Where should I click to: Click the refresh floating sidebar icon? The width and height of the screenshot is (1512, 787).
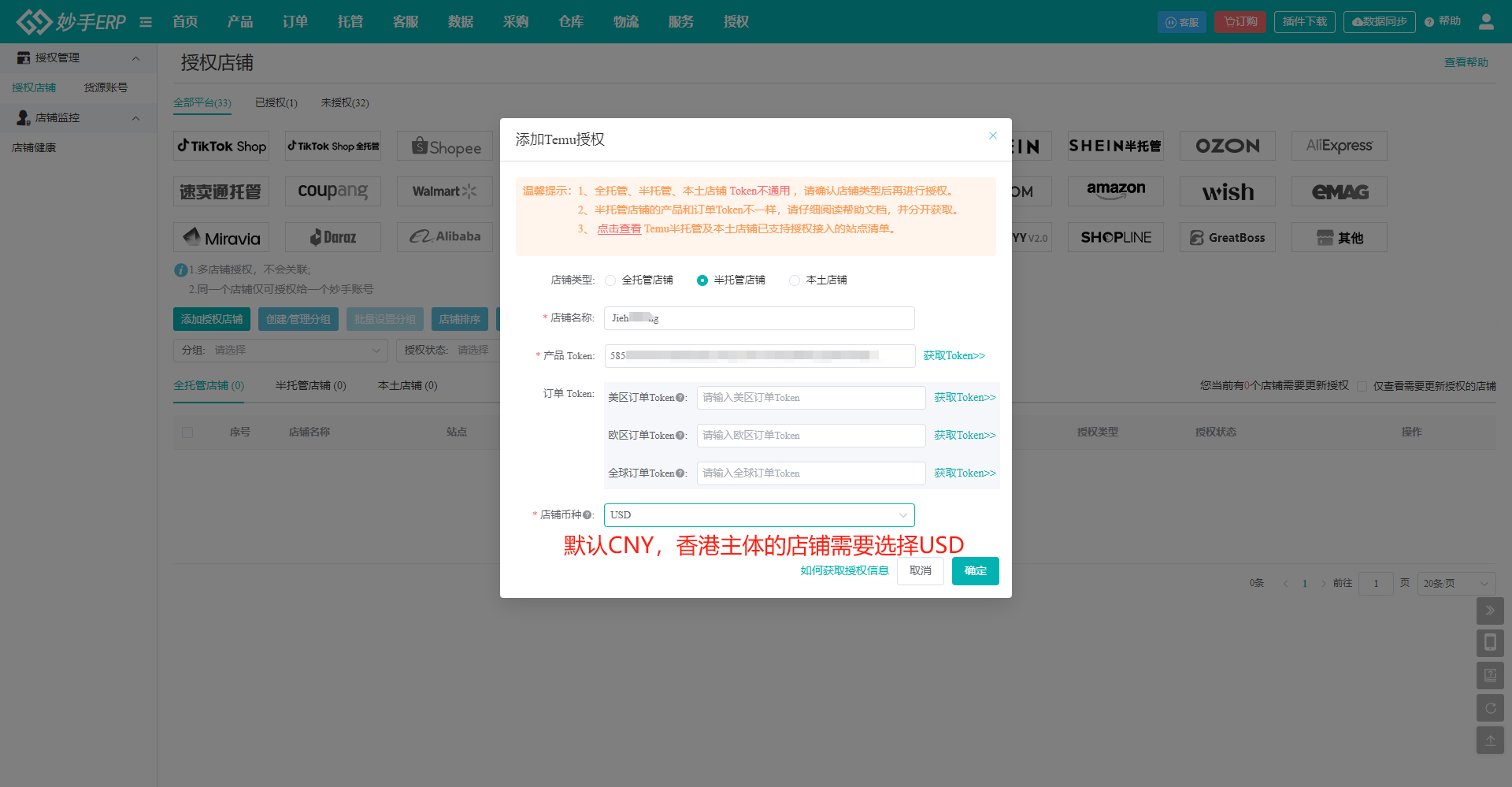[x=1490, y=708]
